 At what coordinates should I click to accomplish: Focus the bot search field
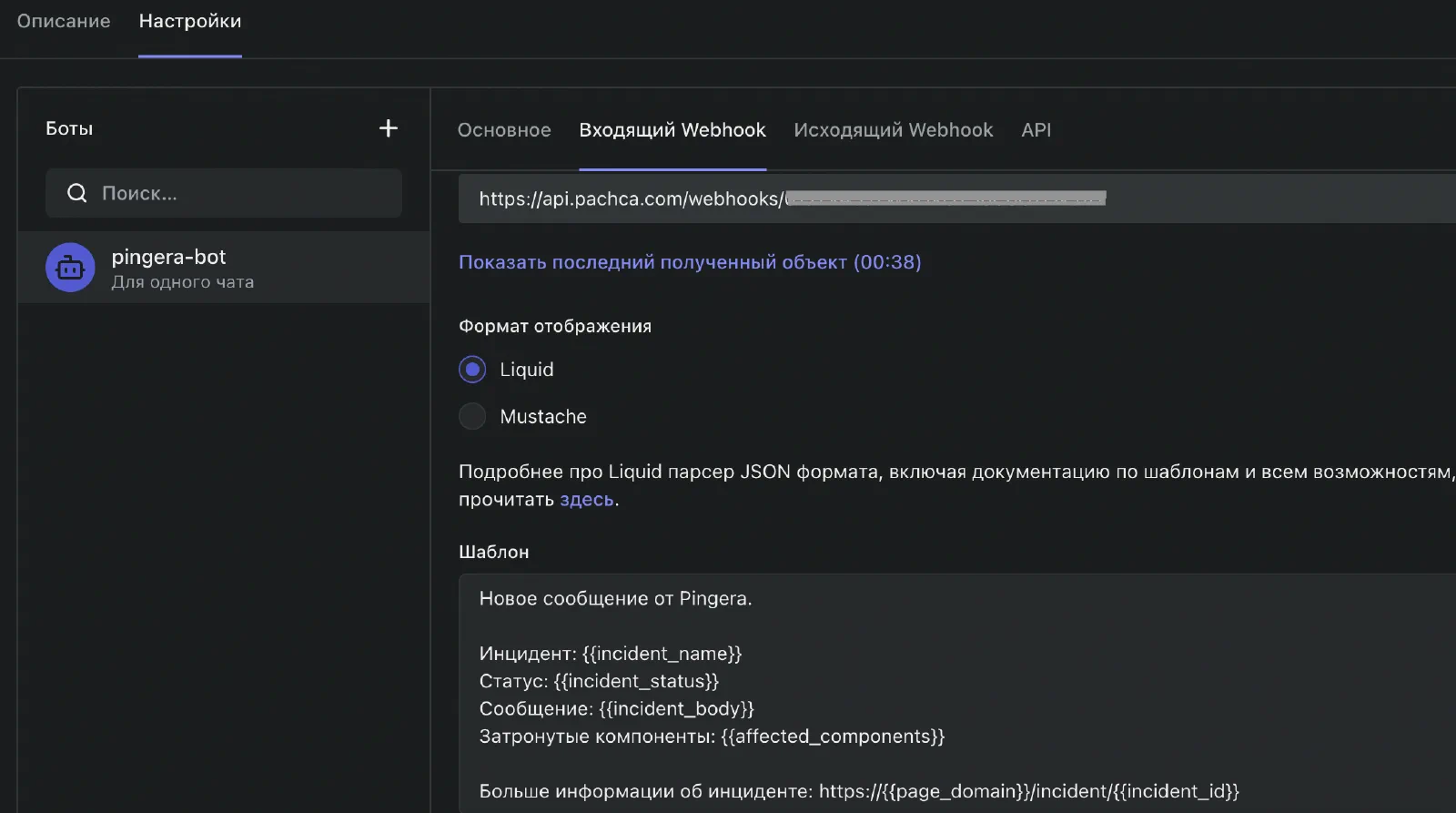pos(224,193)
